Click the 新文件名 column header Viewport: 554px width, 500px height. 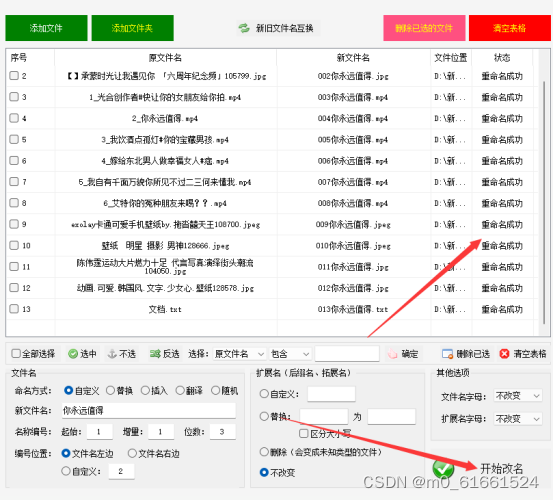[353, 58]
